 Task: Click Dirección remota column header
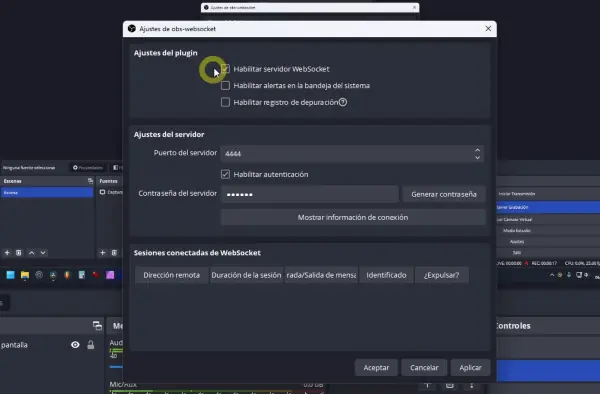tap(171, 275)
